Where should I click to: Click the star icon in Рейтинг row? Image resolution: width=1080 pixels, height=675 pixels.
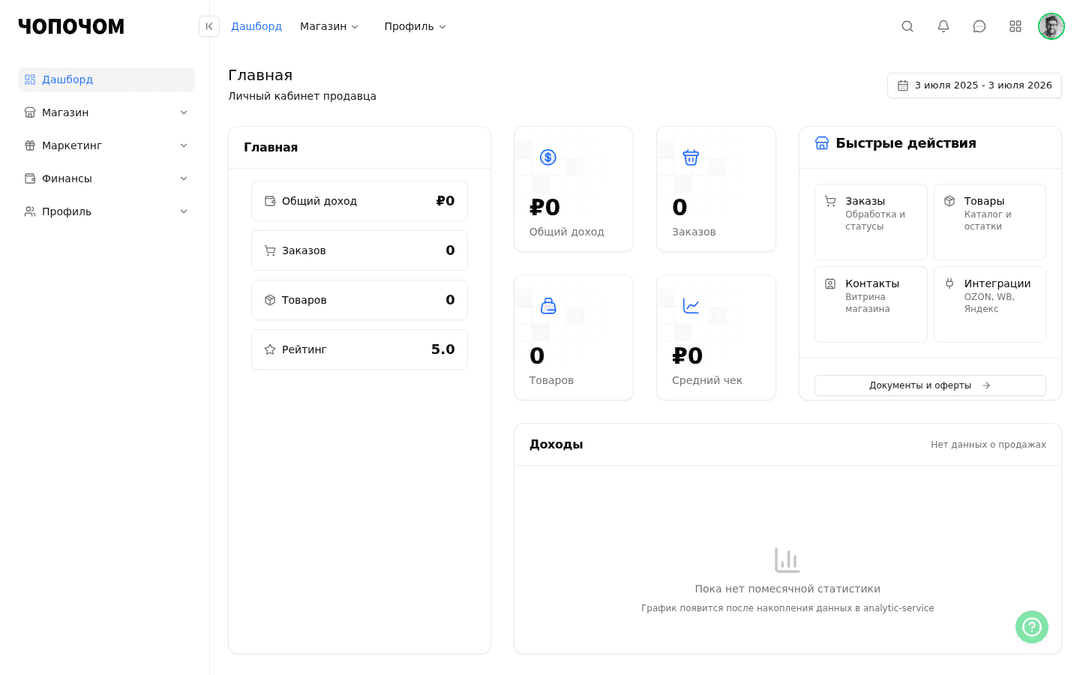point(270,350)
